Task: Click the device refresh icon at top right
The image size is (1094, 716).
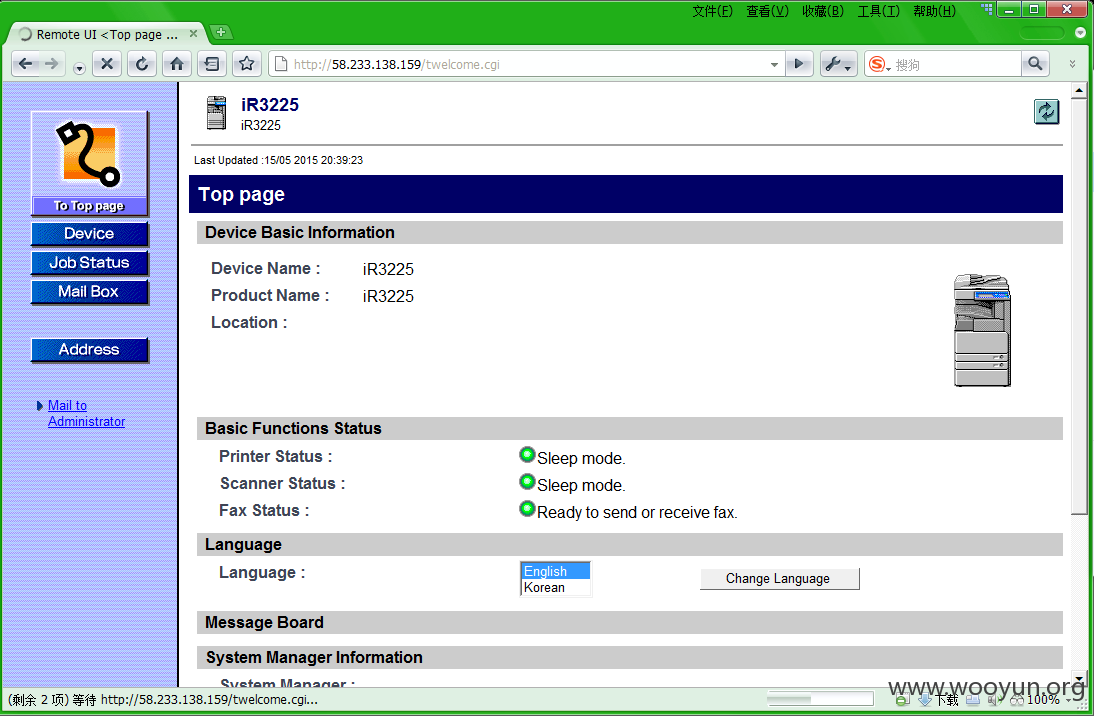Action: coord(1046,112)
